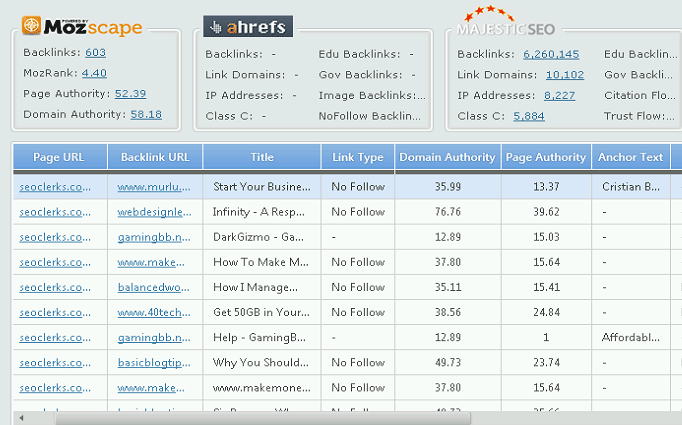Open Mozscape Backlinks value 603
The height and width of the screenshot is (425, 682).
coord(95,53)
